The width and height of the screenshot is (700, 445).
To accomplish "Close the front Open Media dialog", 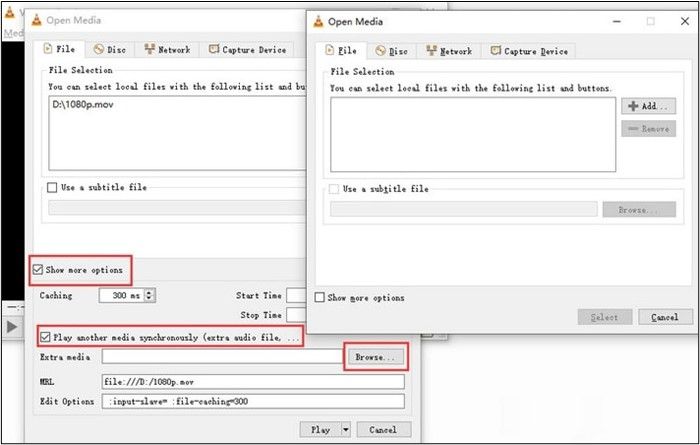I will (x=685, y=21).
